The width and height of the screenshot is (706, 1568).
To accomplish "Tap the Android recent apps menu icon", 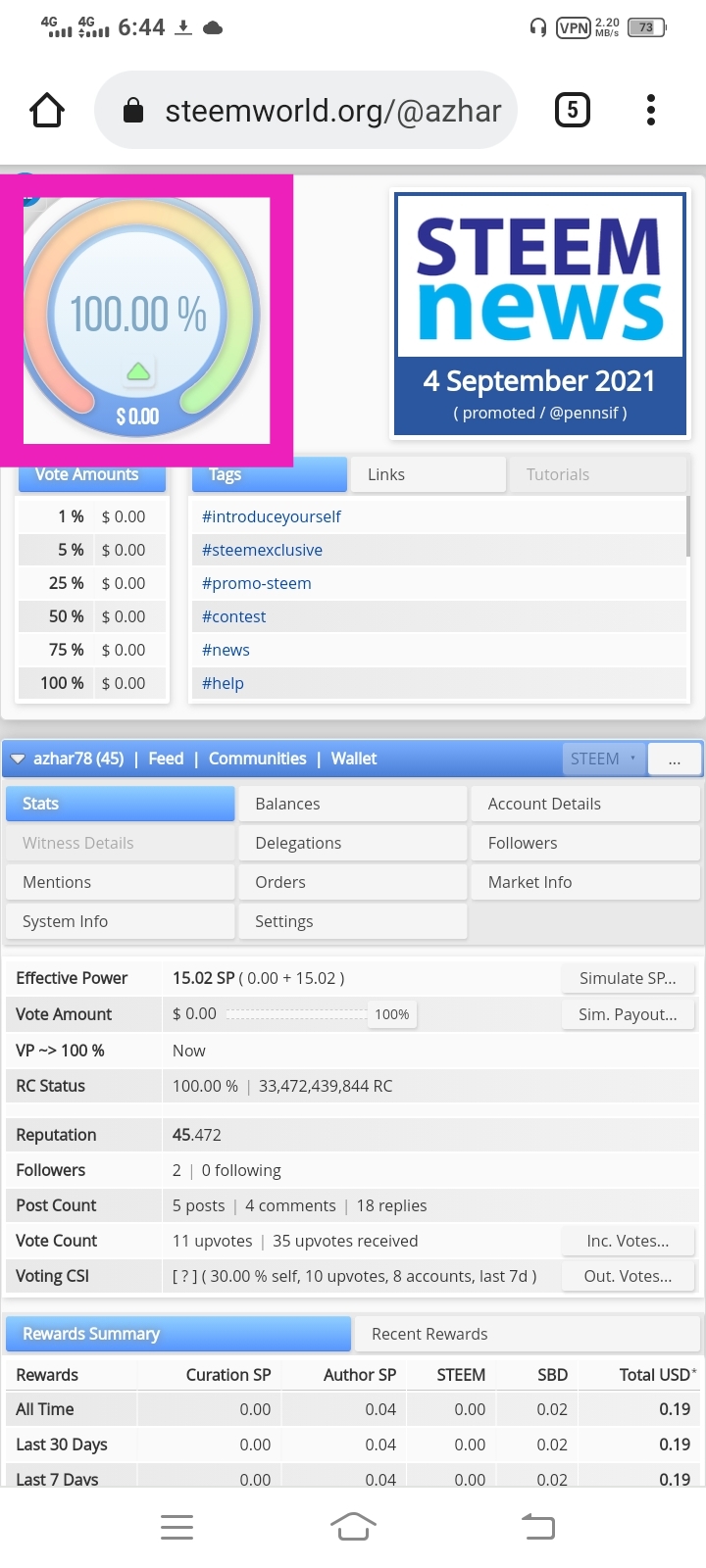I will 176,1526.
